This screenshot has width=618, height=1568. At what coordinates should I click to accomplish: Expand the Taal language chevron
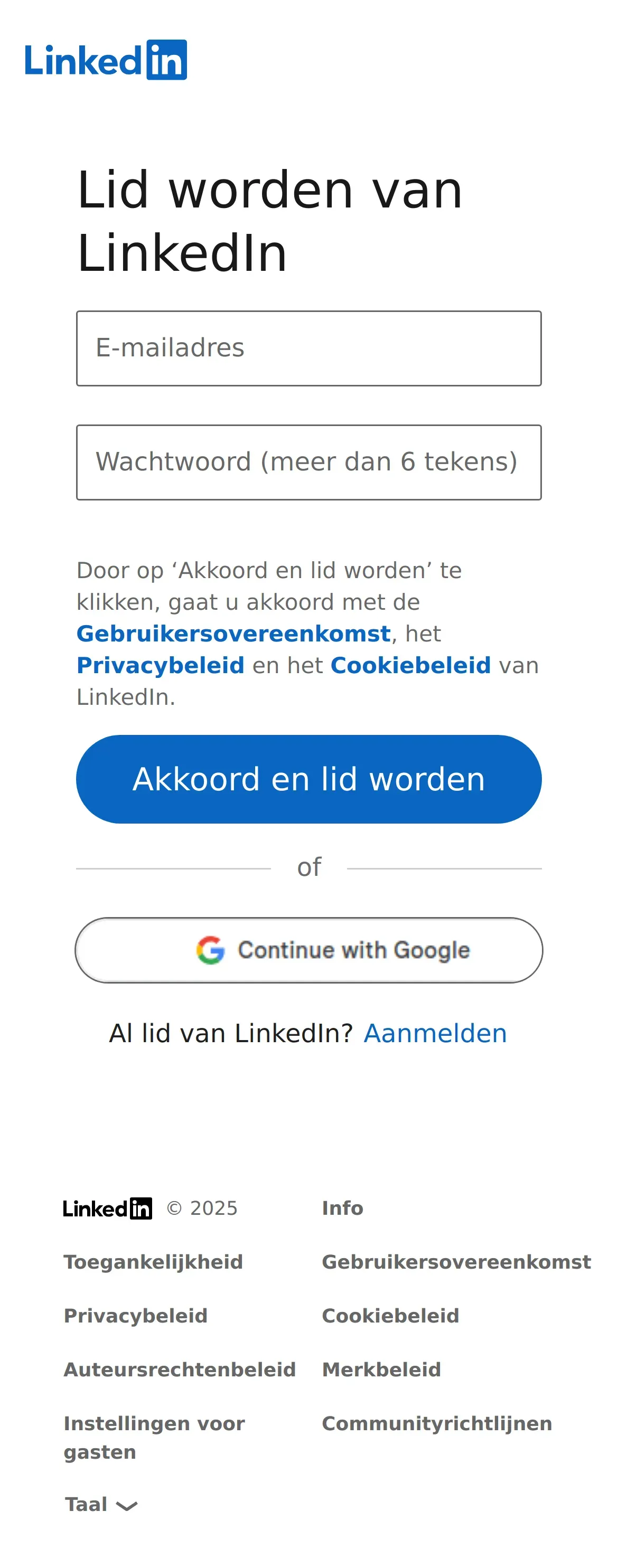pos(127,1505)
